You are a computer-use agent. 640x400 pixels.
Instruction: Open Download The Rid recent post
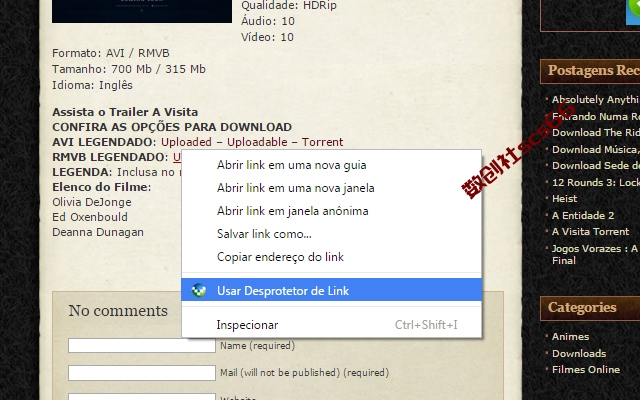click(x=596, y=133)
